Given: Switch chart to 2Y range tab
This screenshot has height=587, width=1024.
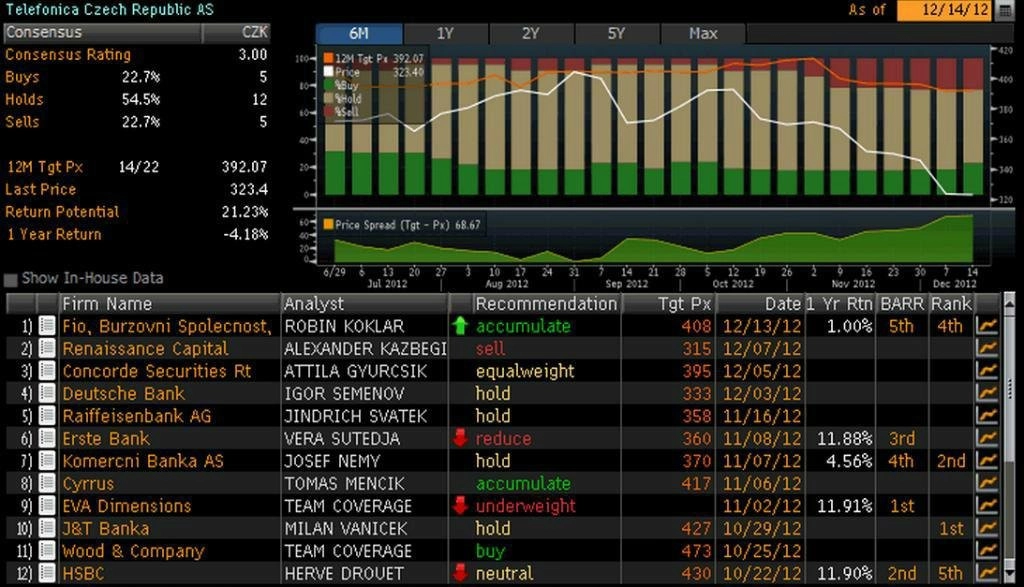Looking at the screenshot, I should pos(531,33).
